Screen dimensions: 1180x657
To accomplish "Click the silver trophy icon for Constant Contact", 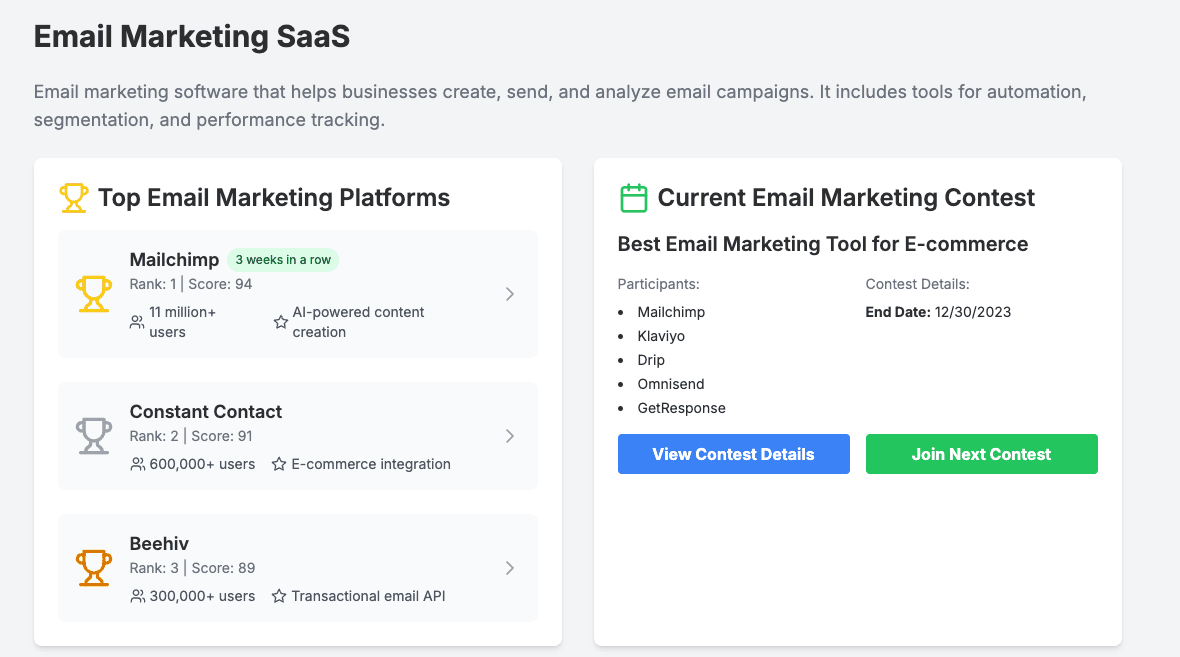I will (x=94, y=436).
